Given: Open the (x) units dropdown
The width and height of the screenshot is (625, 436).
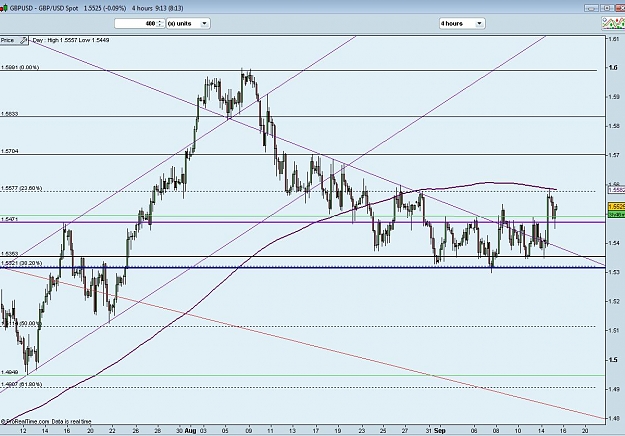Looking at the screenshot, I should [x=188, y=24].
